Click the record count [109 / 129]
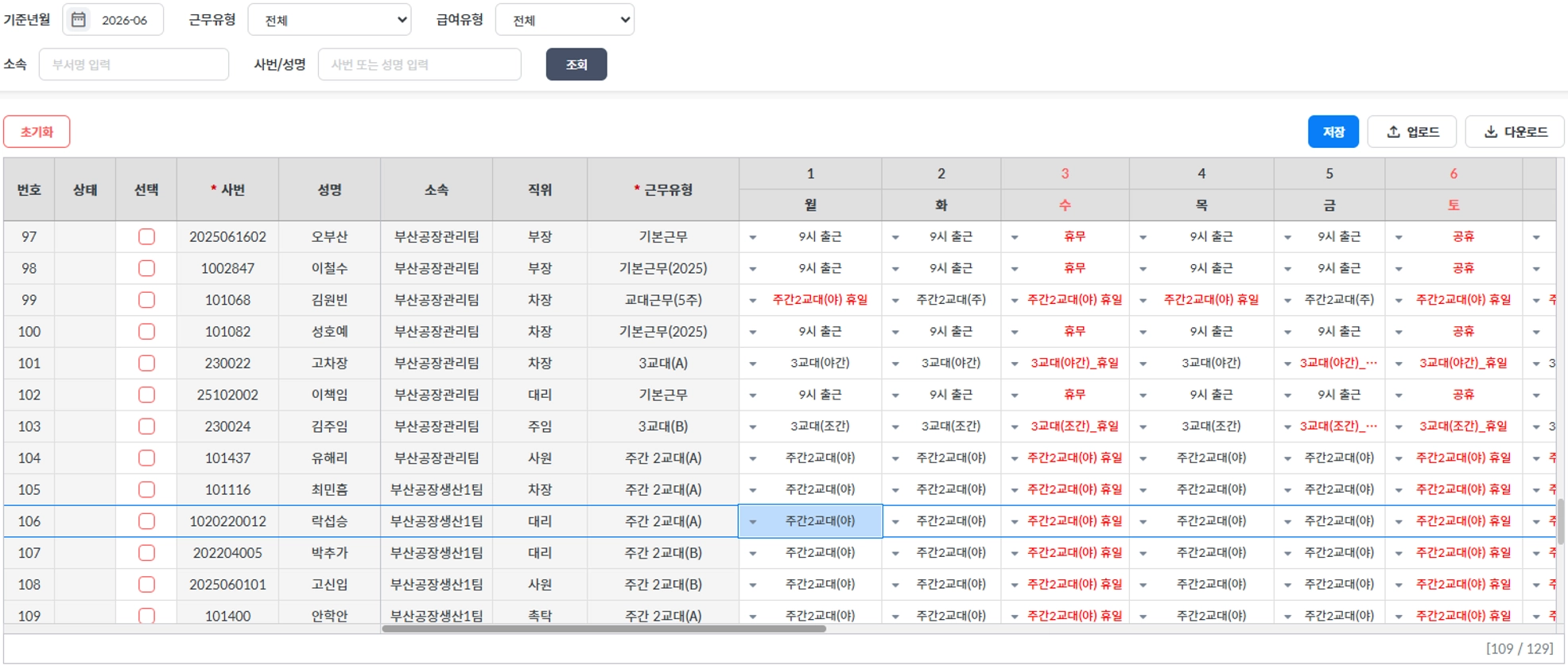This screenshot has height=666, width=1568. 1519,648
